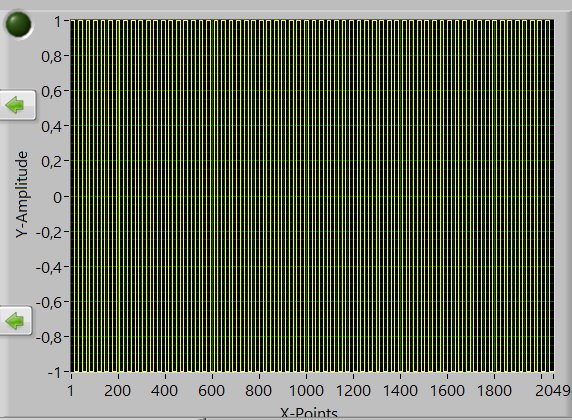This screenshot has width=572, height=420.
Task: Click the Y-axis value 0
Action: [57, 198]
